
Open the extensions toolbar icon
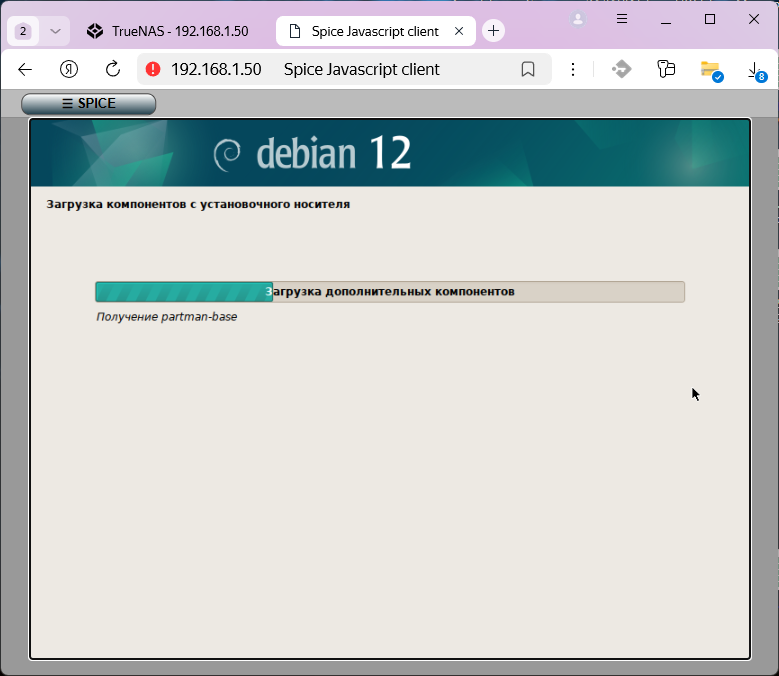click(666, 69)
